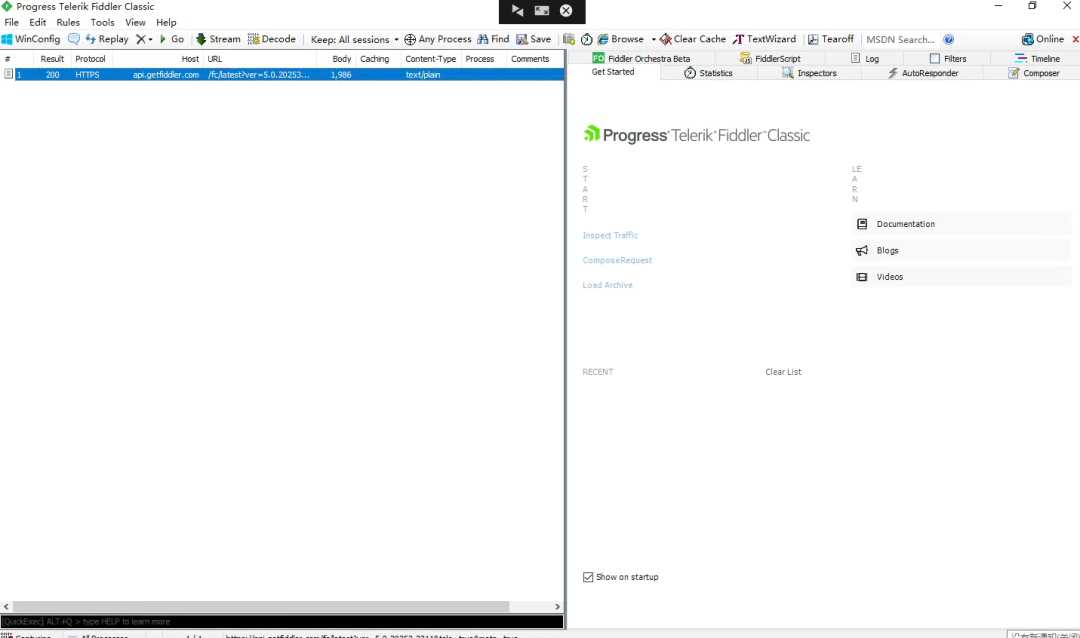This screenshot has height=638, width=1080.
Task: Replay the selected session
Action: point(107,39)
